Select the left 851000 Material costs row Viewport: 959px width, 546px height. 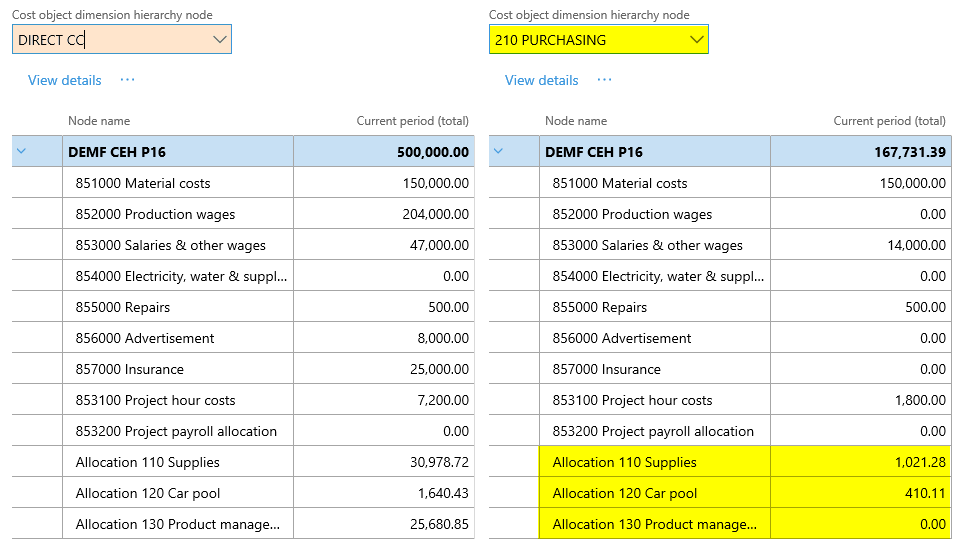[x=143, y=183]
